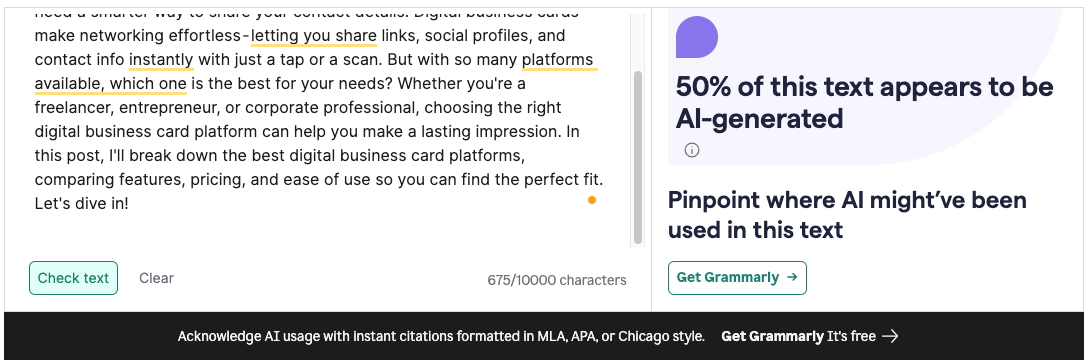
Task: Select the underlined 'letting you share' suggestion
Action: tap(313, 36)
